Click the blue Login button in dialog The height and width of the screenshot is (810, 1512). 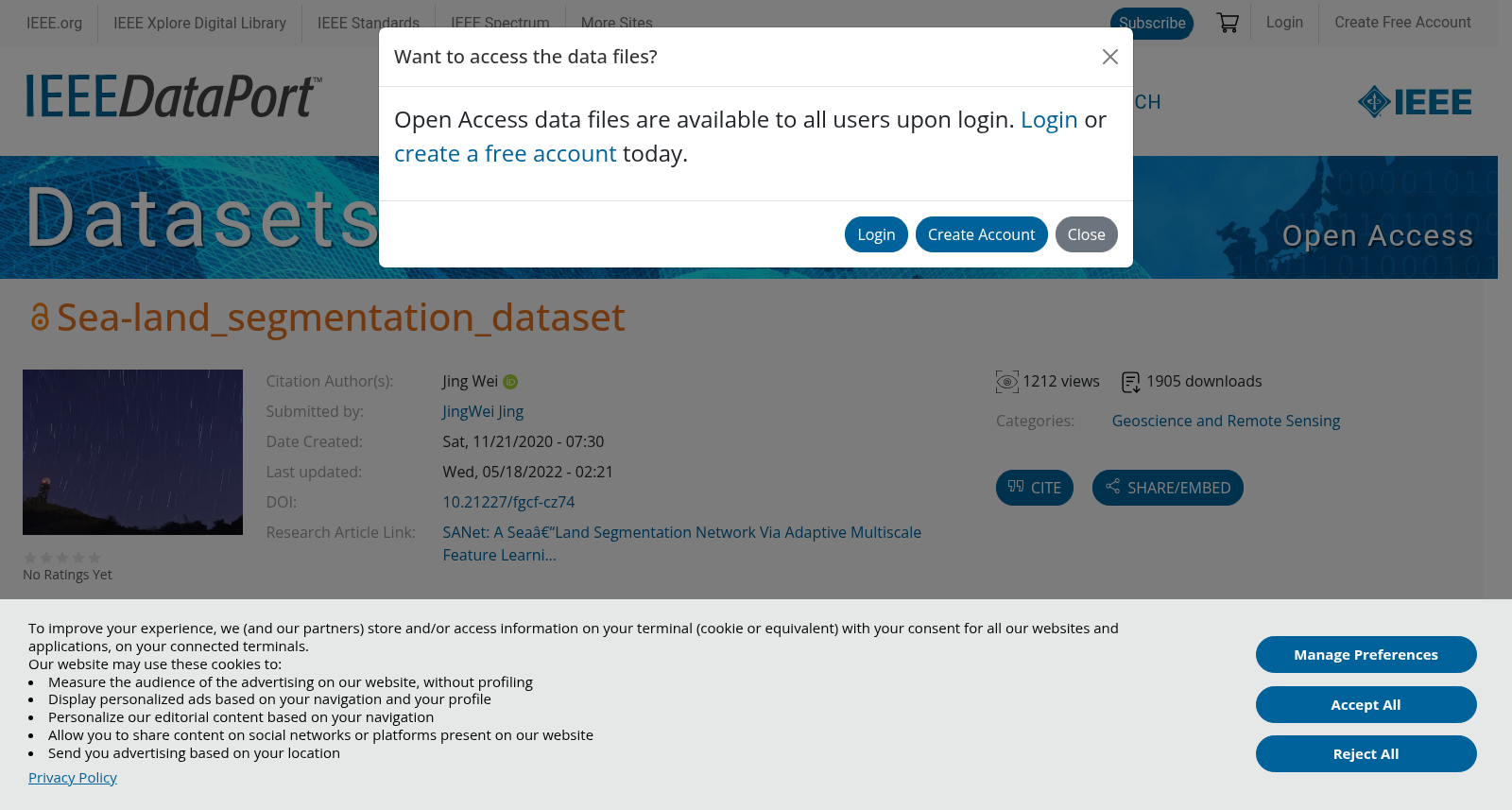click(x=876, y=234)
